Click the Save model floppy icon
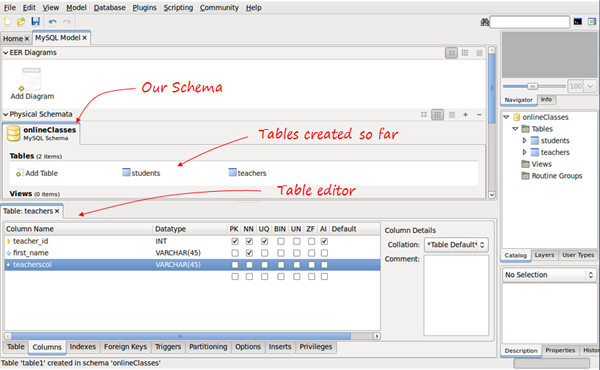Viewport: 600px width, 370px height. point(36,22)
